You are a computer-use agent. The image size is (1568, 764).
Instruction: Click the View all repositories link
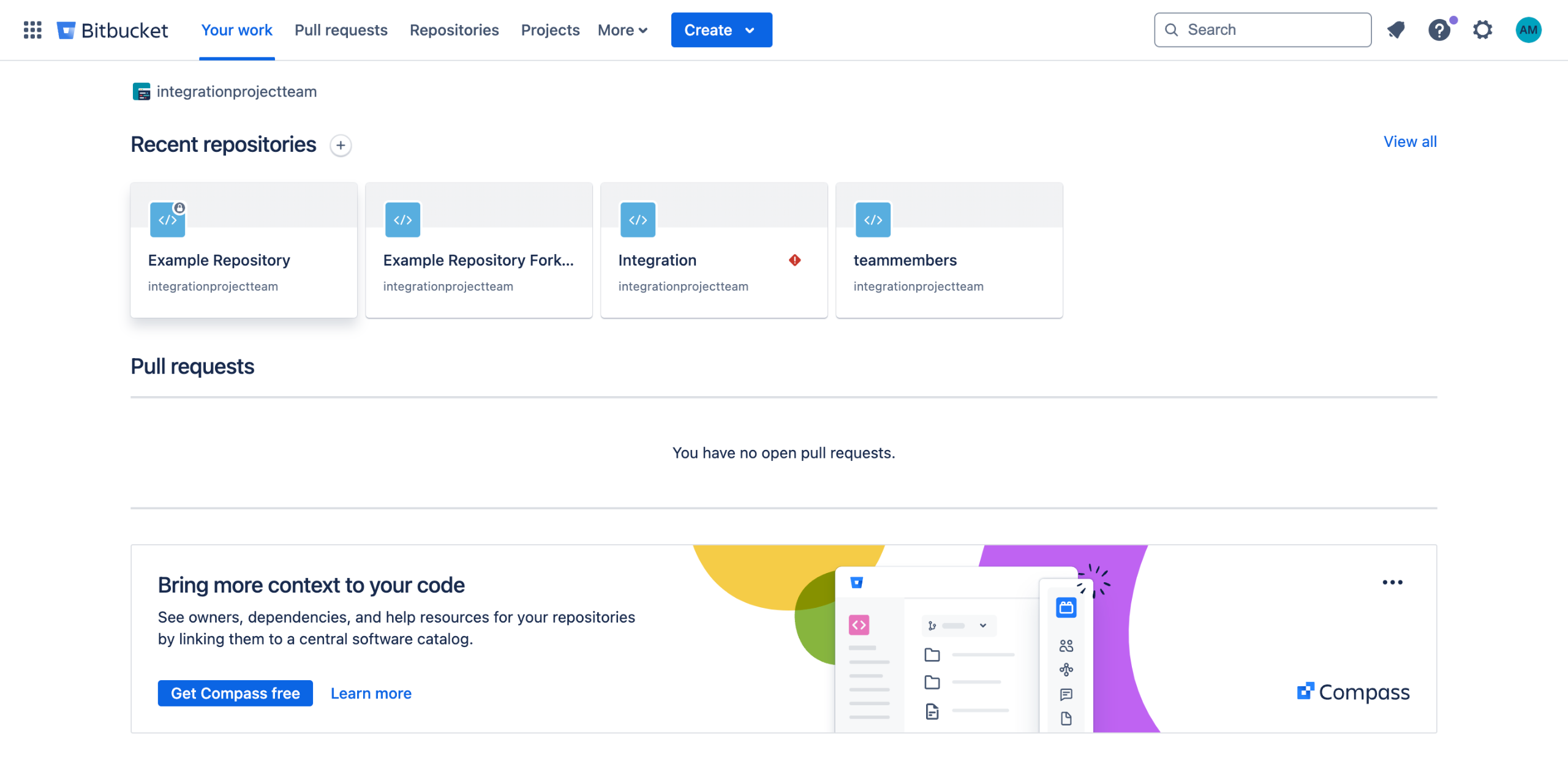[x=1409, y=141]
